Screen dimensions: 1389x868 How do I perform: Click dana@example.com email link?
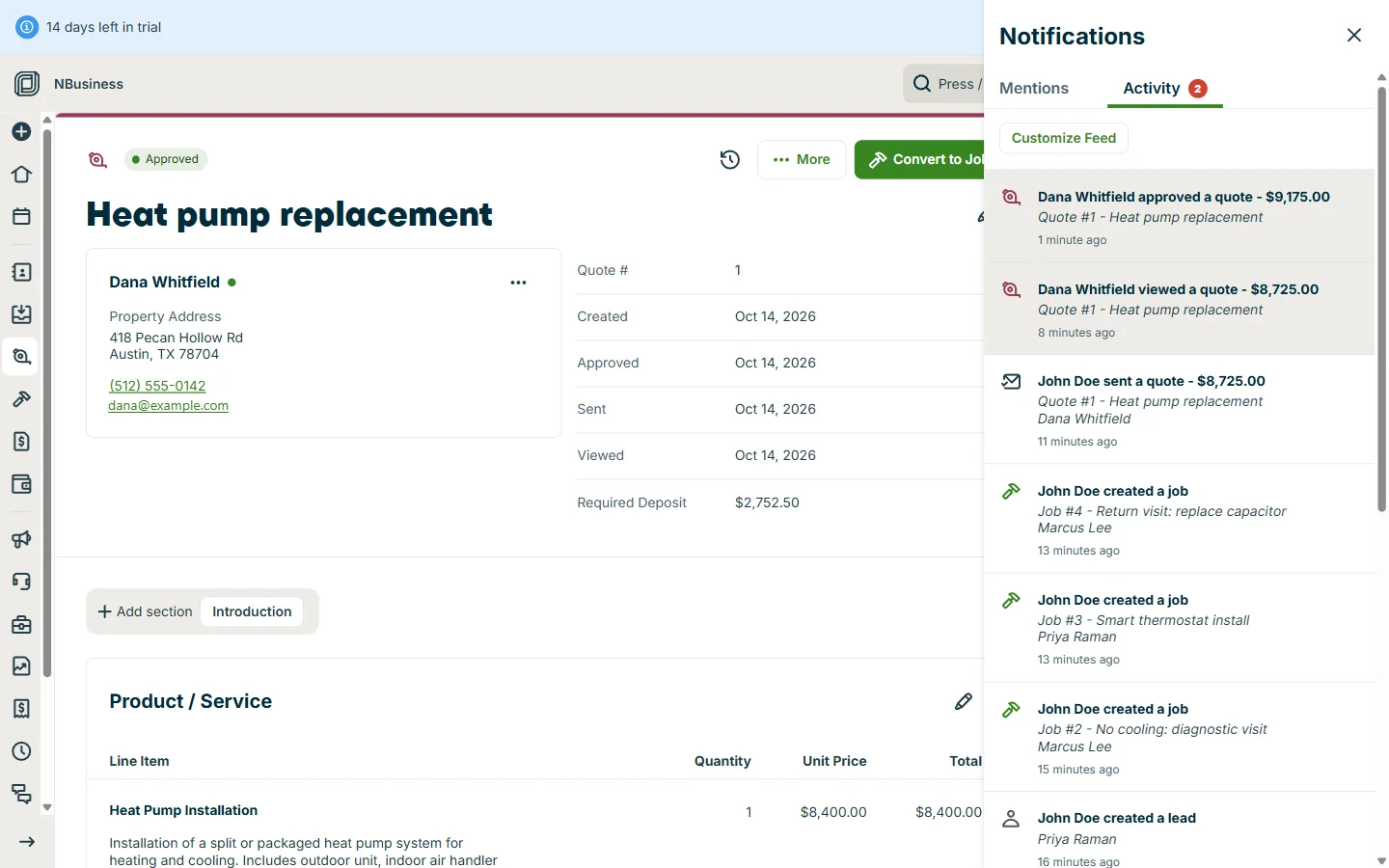(168, 406)
